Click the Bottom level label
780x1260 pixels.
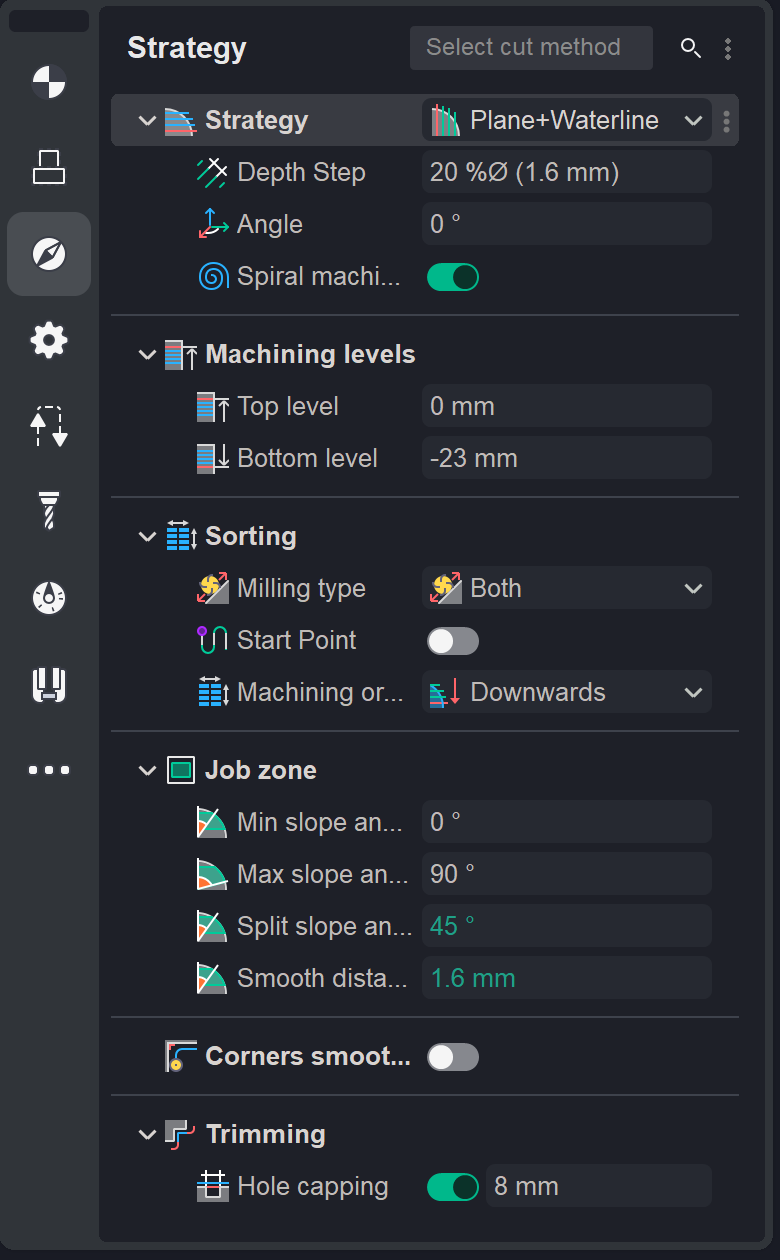pos(307,458)
